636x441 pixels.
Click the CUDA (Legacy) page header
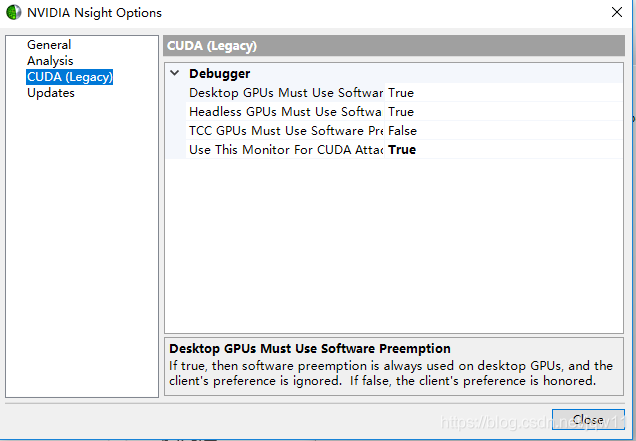[x=393, y=45]
